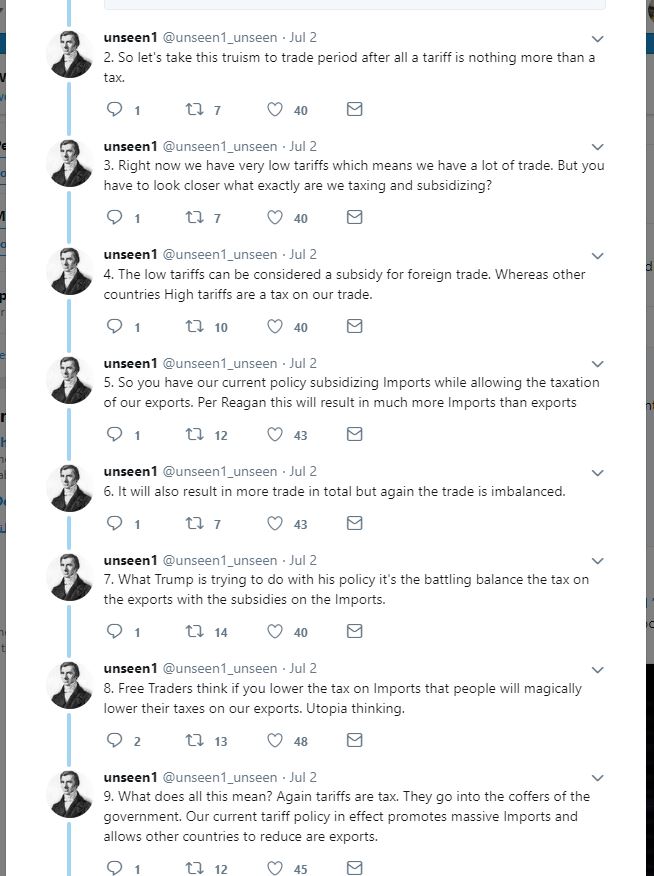Open the dropdown chevron on tweet 2

click(598, 39)
